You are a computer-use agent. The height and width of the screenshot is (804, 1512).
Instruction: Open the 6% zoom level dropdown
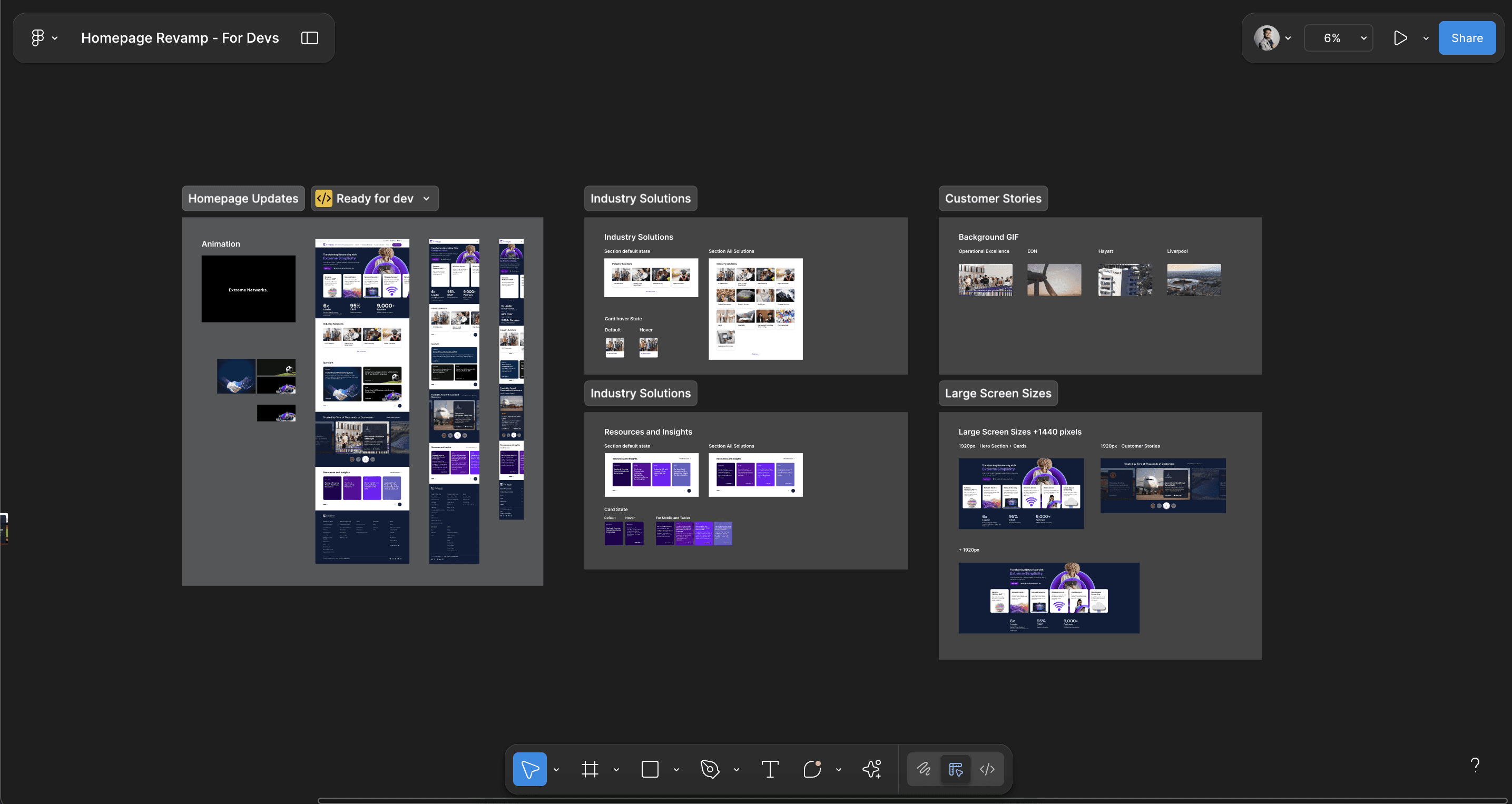point(1338,38)
